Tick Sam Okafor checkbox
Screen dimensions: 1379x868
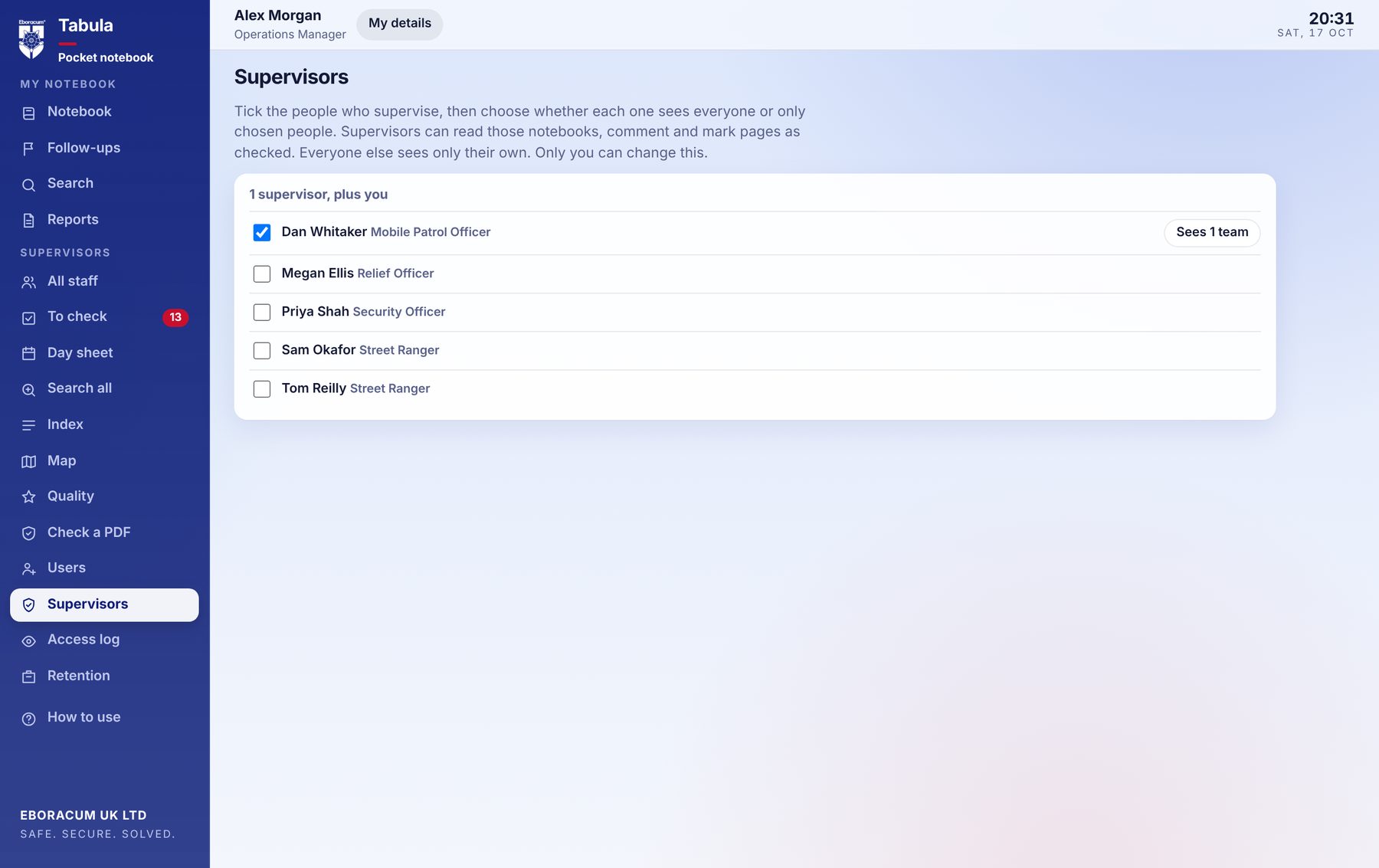[262, 350]
